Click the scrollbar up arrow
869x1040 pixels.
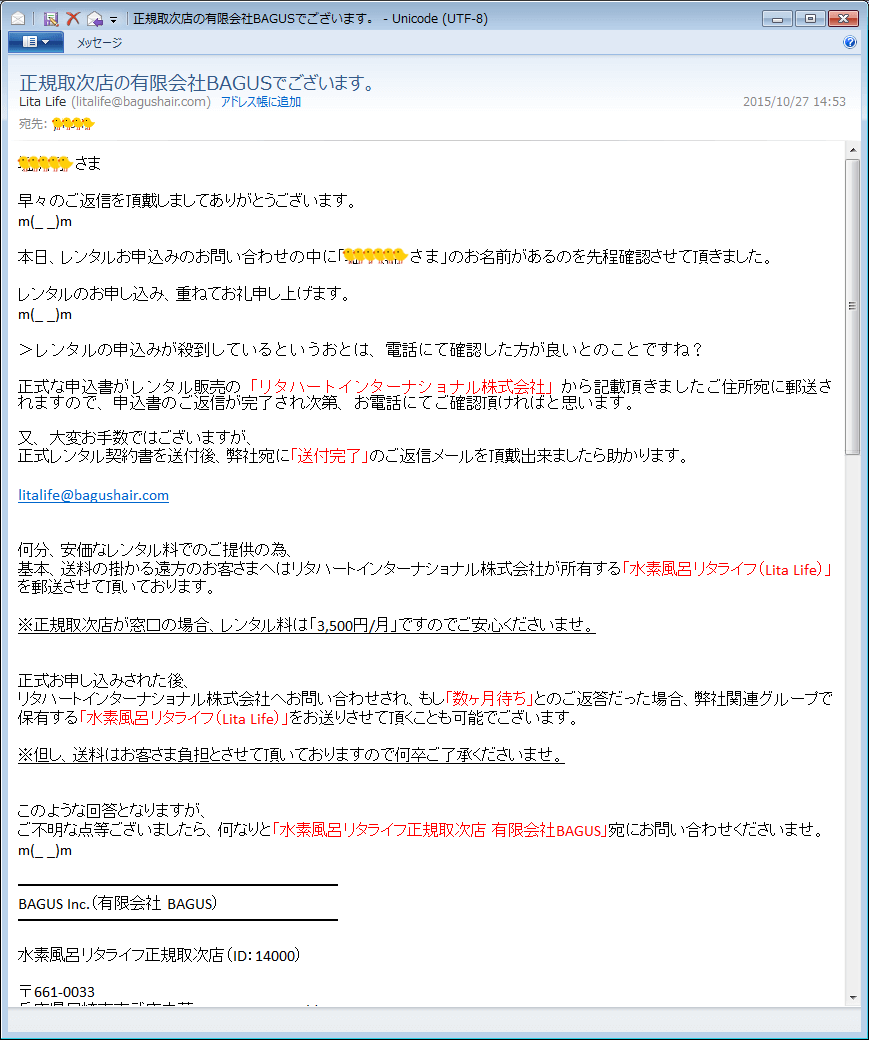852,151
